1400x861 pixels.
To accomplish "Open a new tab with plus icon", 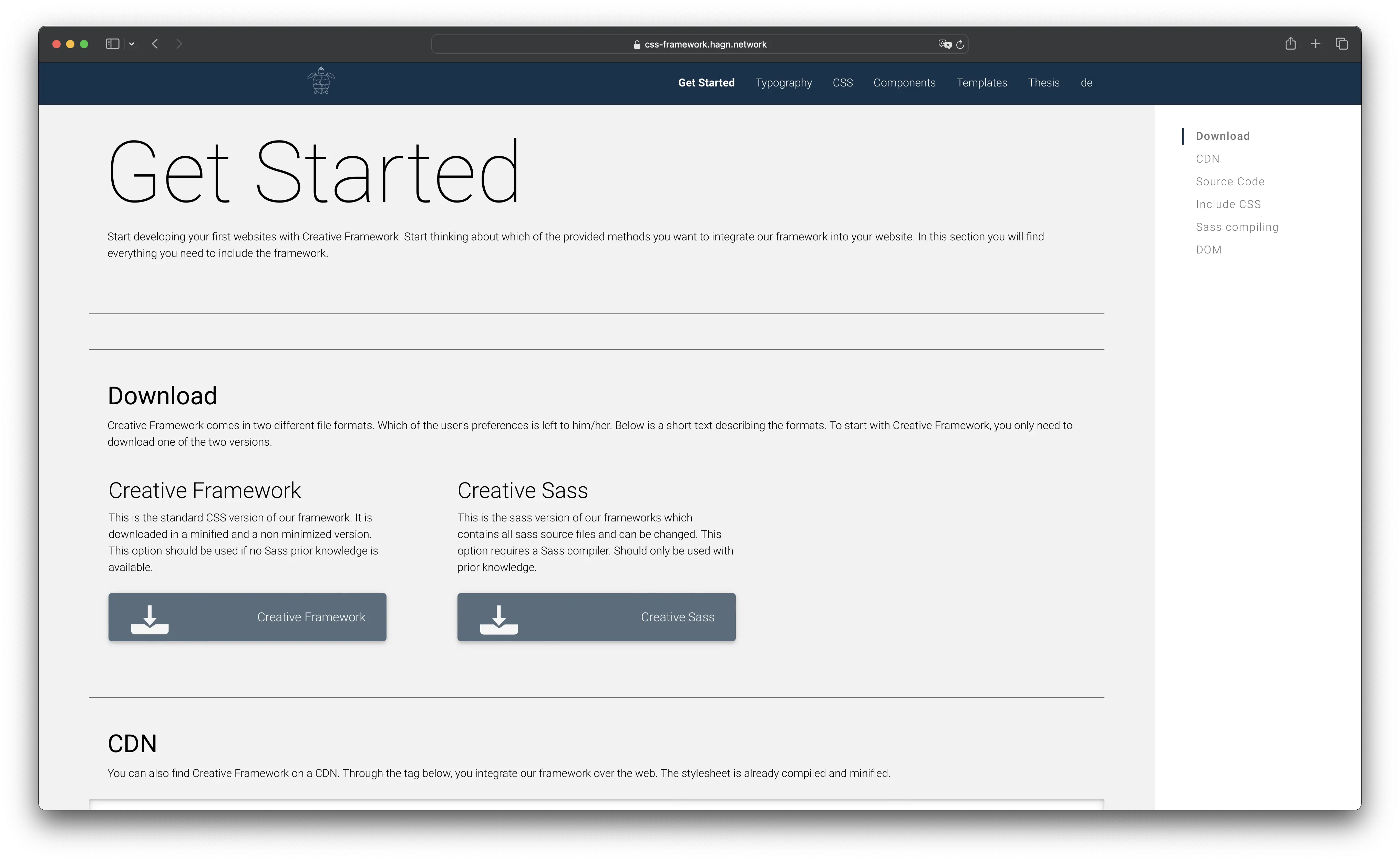I will (1316, 44).
